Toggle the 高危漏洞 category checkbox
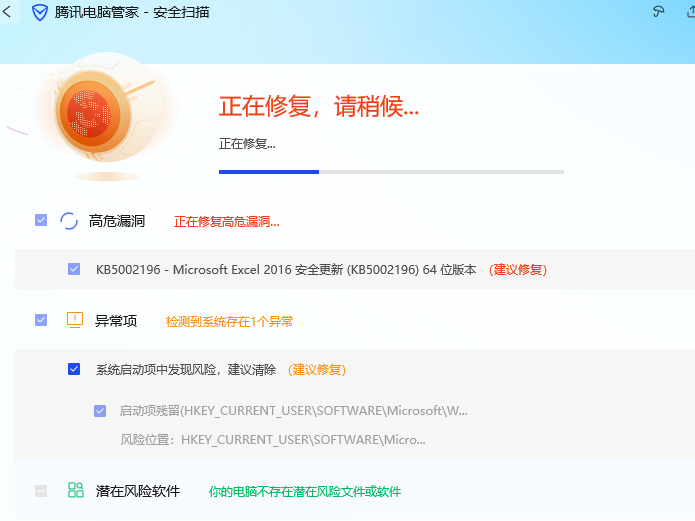Image resolution: width=695 pixels, height=521 pixels. (41, 220)
